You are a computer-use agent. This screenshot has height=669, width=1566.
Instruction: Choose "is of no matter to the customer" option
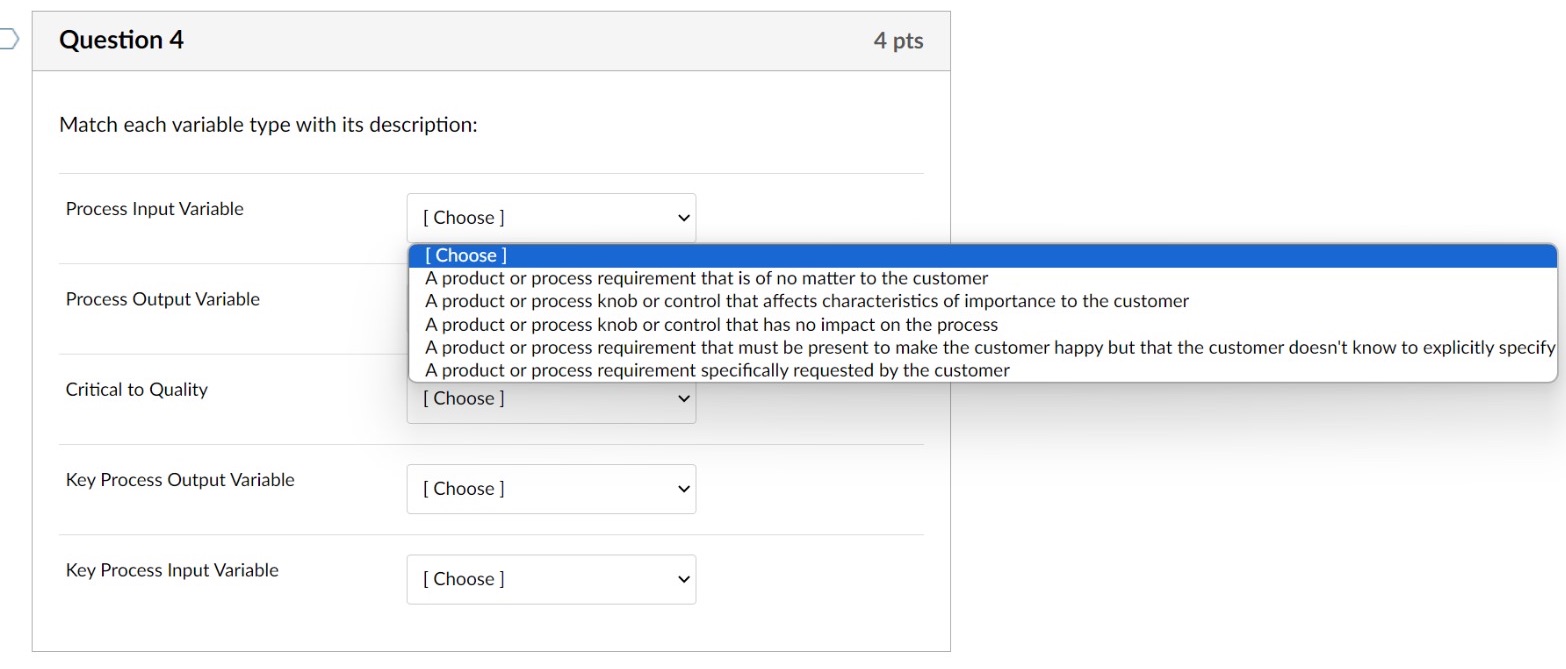pos(706,278)
